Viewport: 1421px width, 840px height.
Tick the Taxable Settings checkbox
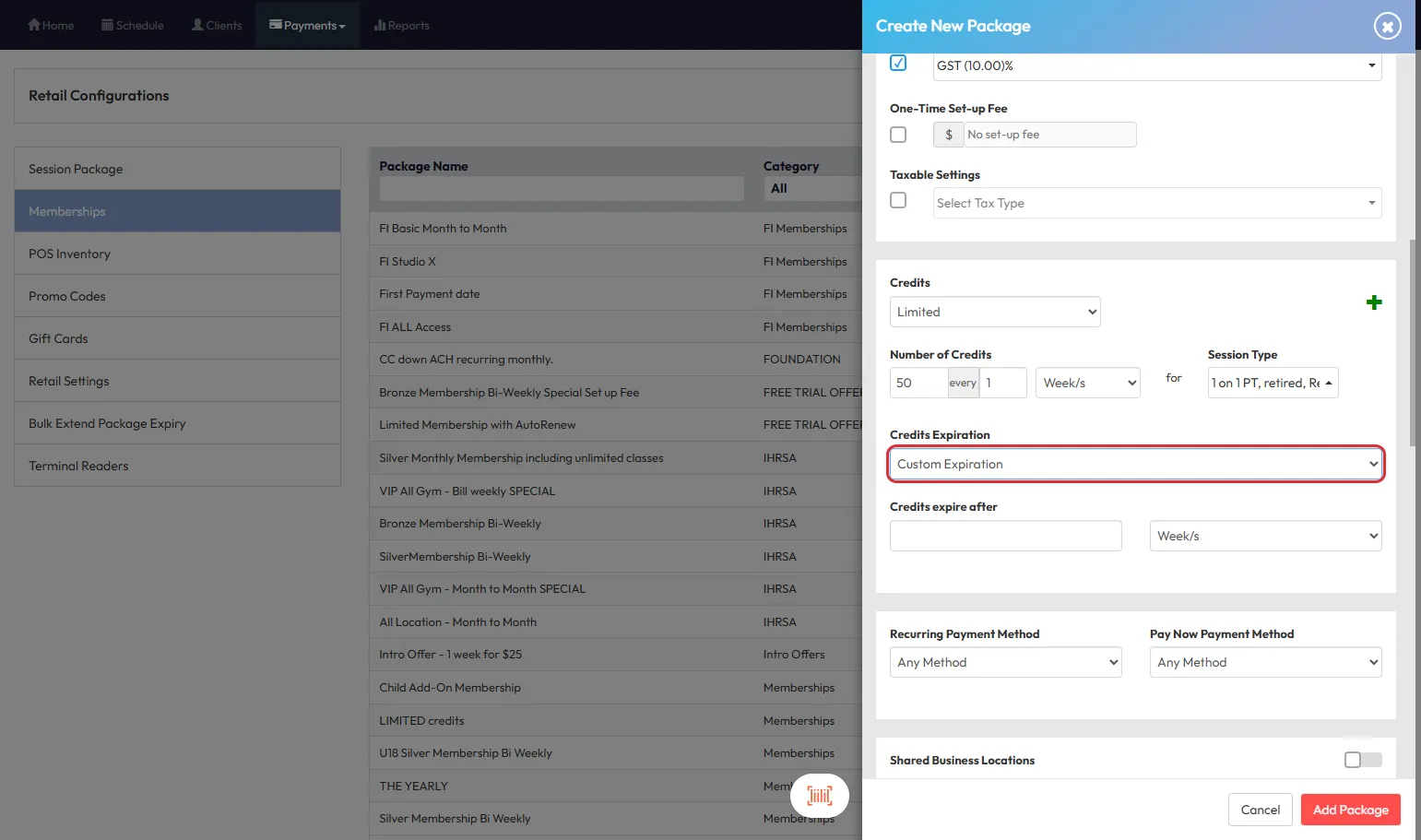pyautogui.click(x=898, y=200)
